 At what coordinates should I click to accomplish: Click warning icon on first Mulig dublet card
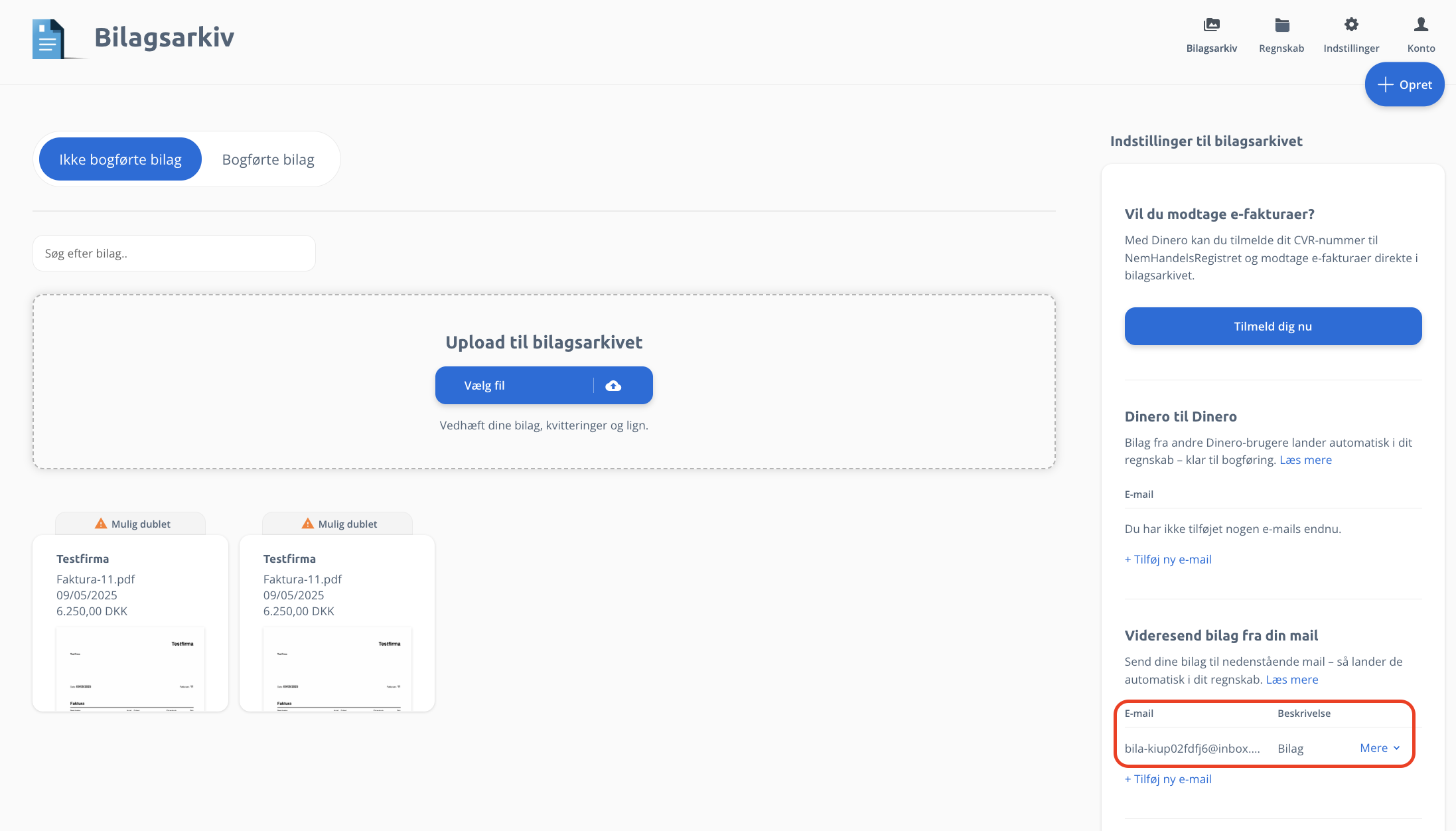(101, 524)
